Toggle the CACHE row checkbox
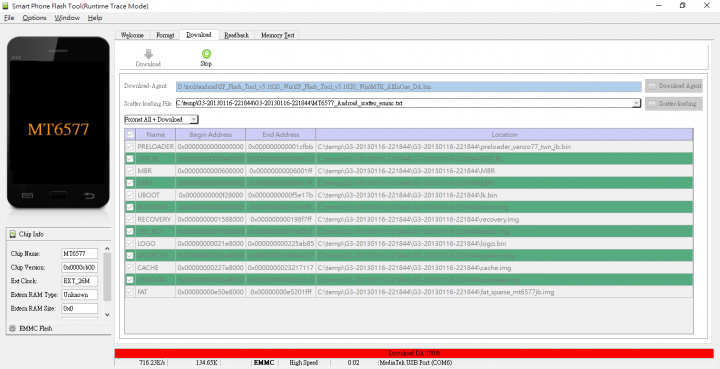 click(130, 268)
